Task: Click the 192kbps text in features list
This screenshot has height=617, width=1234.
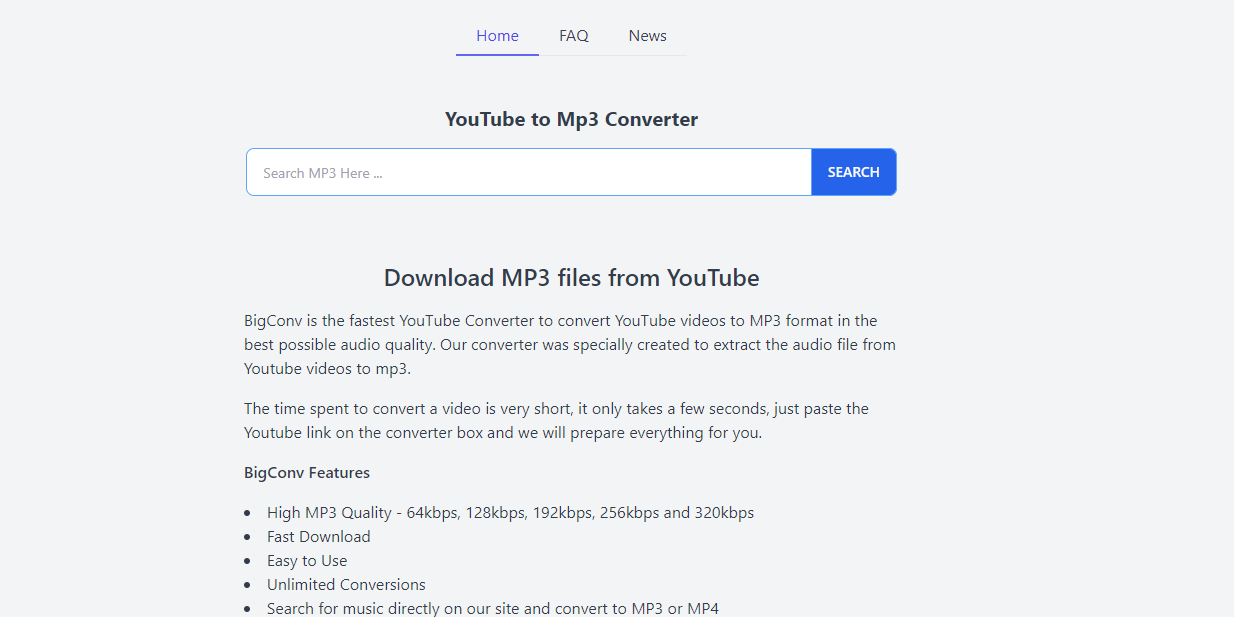Action: 564,513
